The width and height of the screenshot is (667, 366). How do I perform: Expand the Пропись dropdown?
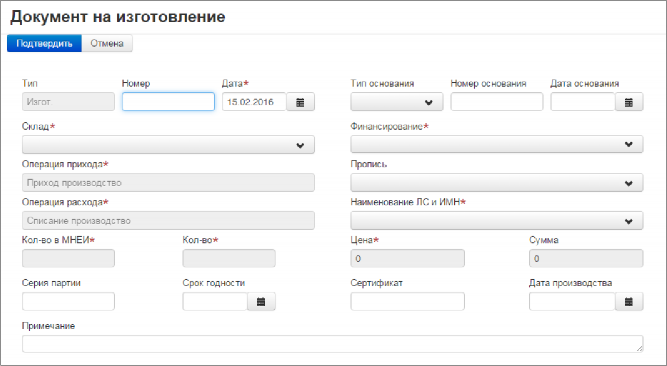[497, 183]
